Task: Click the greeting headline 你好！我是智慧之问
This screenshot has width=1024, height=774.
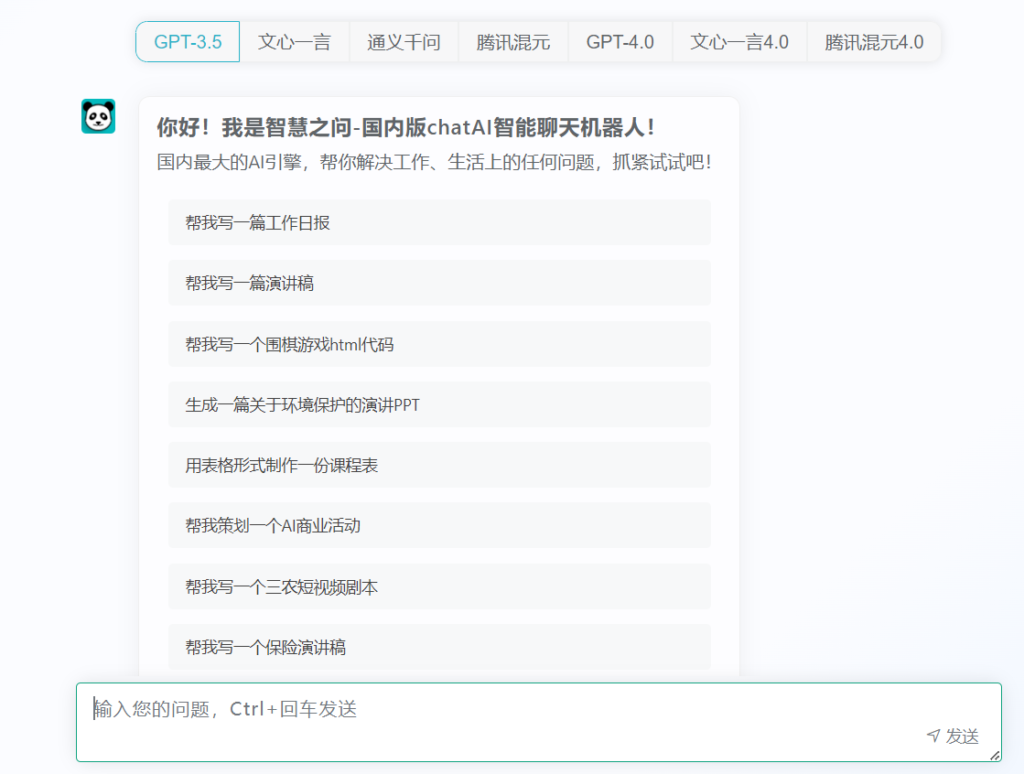Action: (255, 127)
